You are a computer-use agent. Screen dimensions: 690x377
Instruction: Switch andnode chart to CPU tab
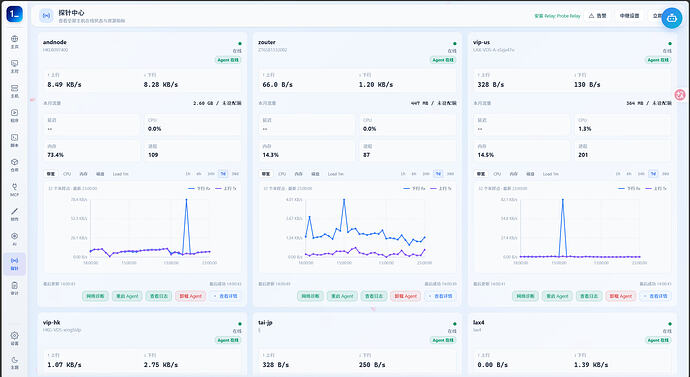pyautogui.click(x=67, y=174)
